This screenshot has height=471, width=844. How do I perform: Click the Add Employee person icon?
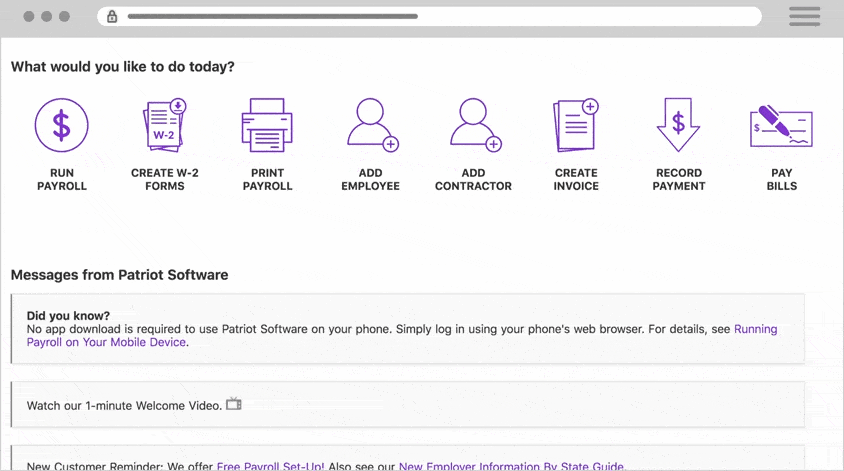click(371, 125)
